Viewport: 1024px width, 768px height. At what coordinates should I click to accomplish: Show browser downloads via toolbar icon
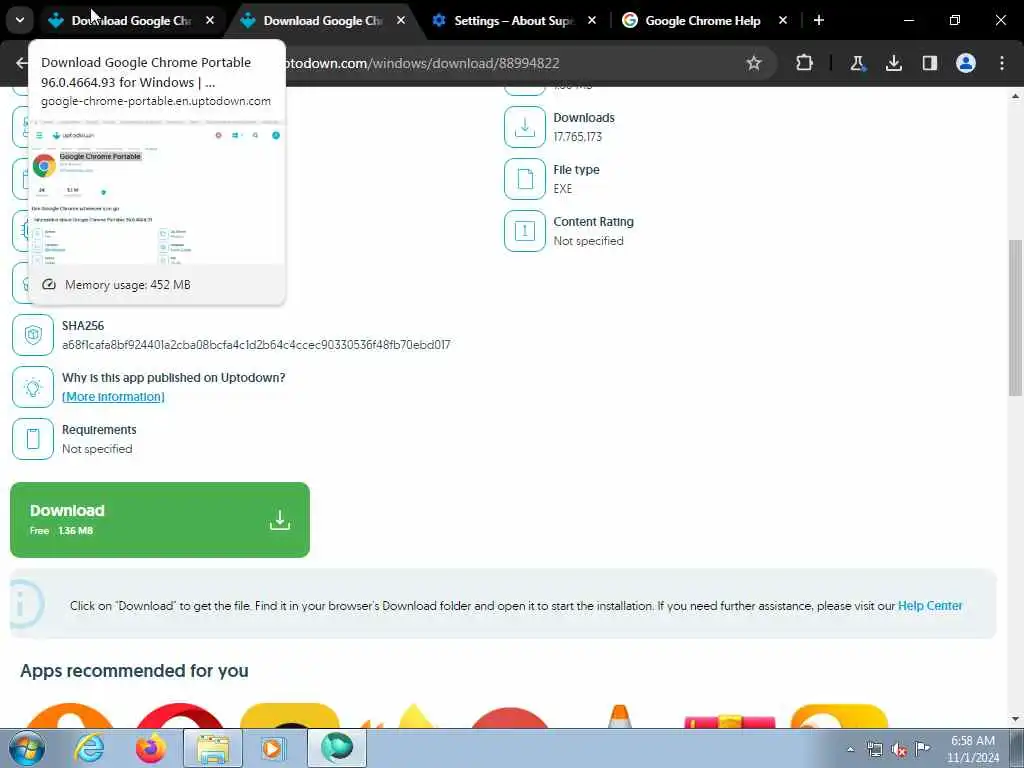894,63
